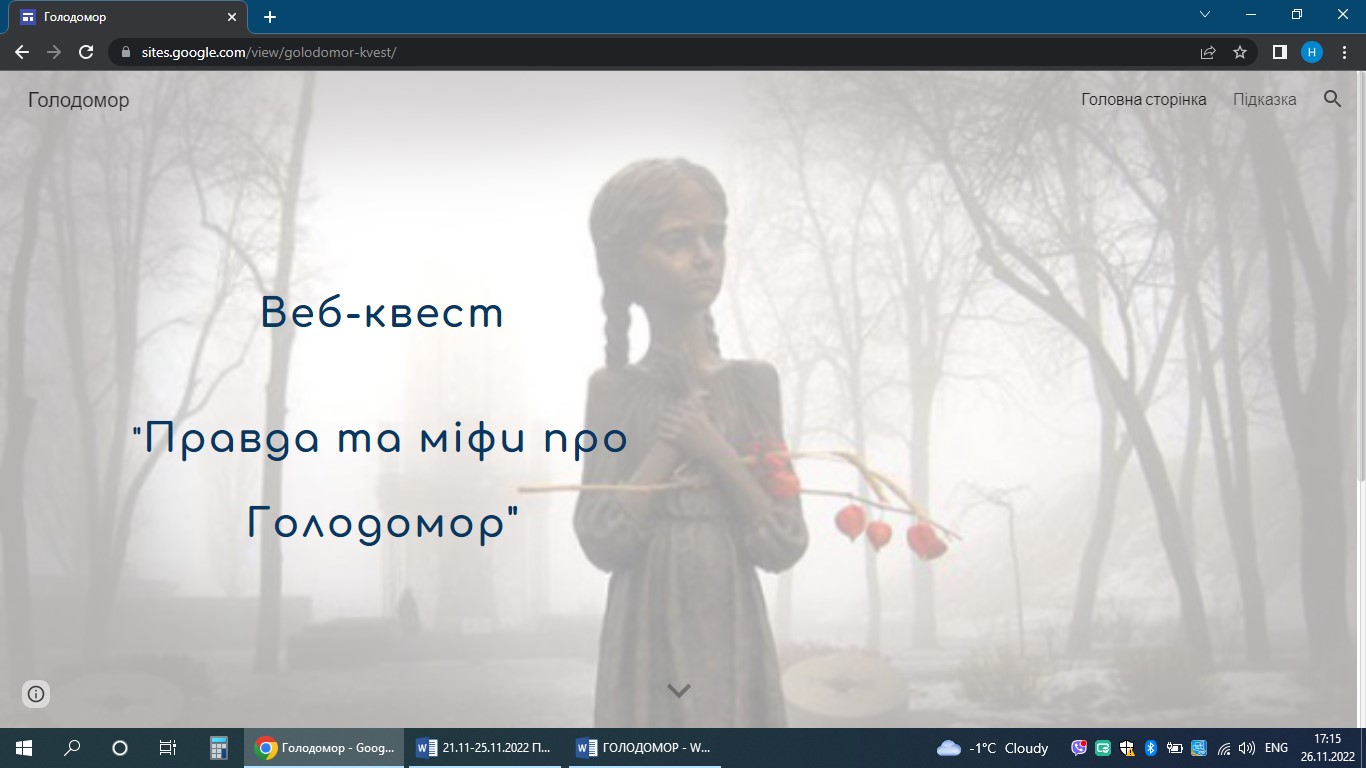Reload the page
Image resolution: width=1366 pixels, height=768 pixels.
coord(86,52)
